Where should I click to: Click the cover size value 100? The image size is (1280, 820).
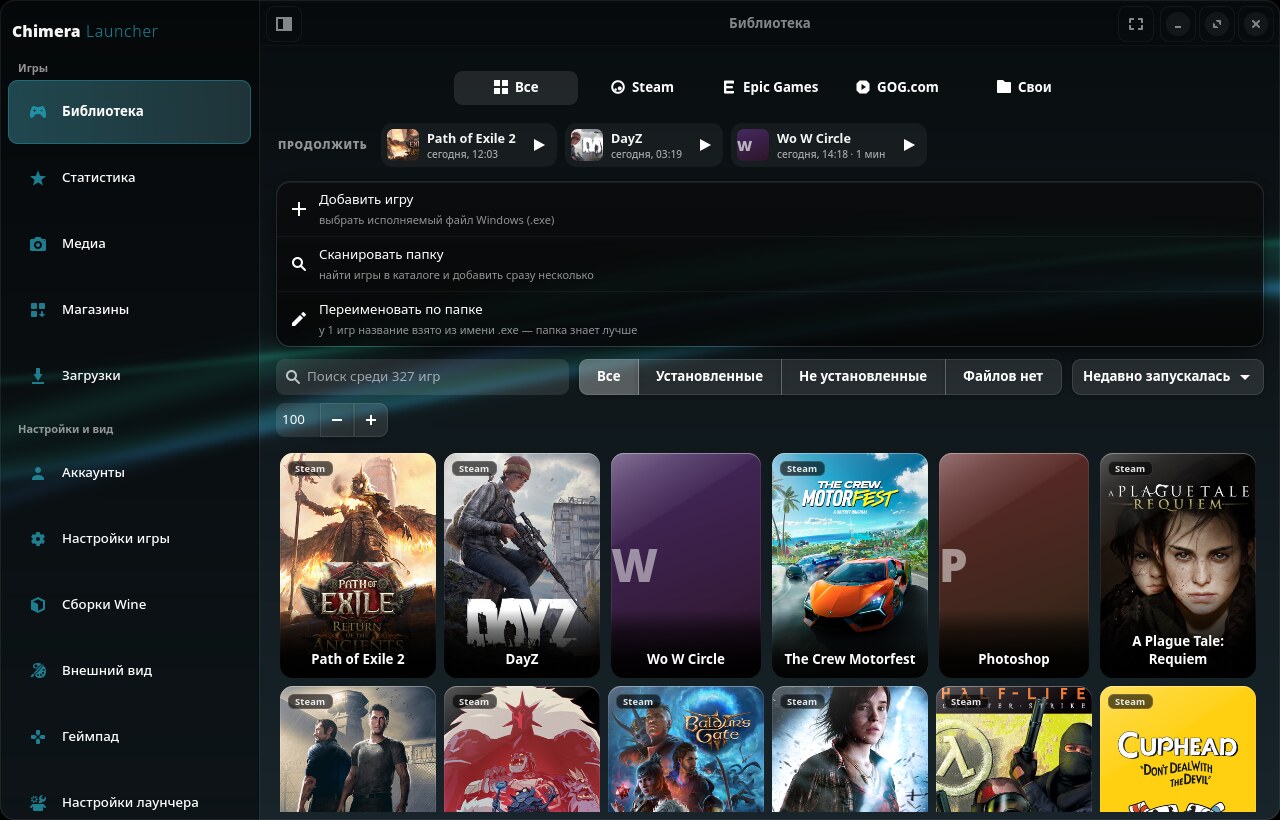(x=298, y=420)
